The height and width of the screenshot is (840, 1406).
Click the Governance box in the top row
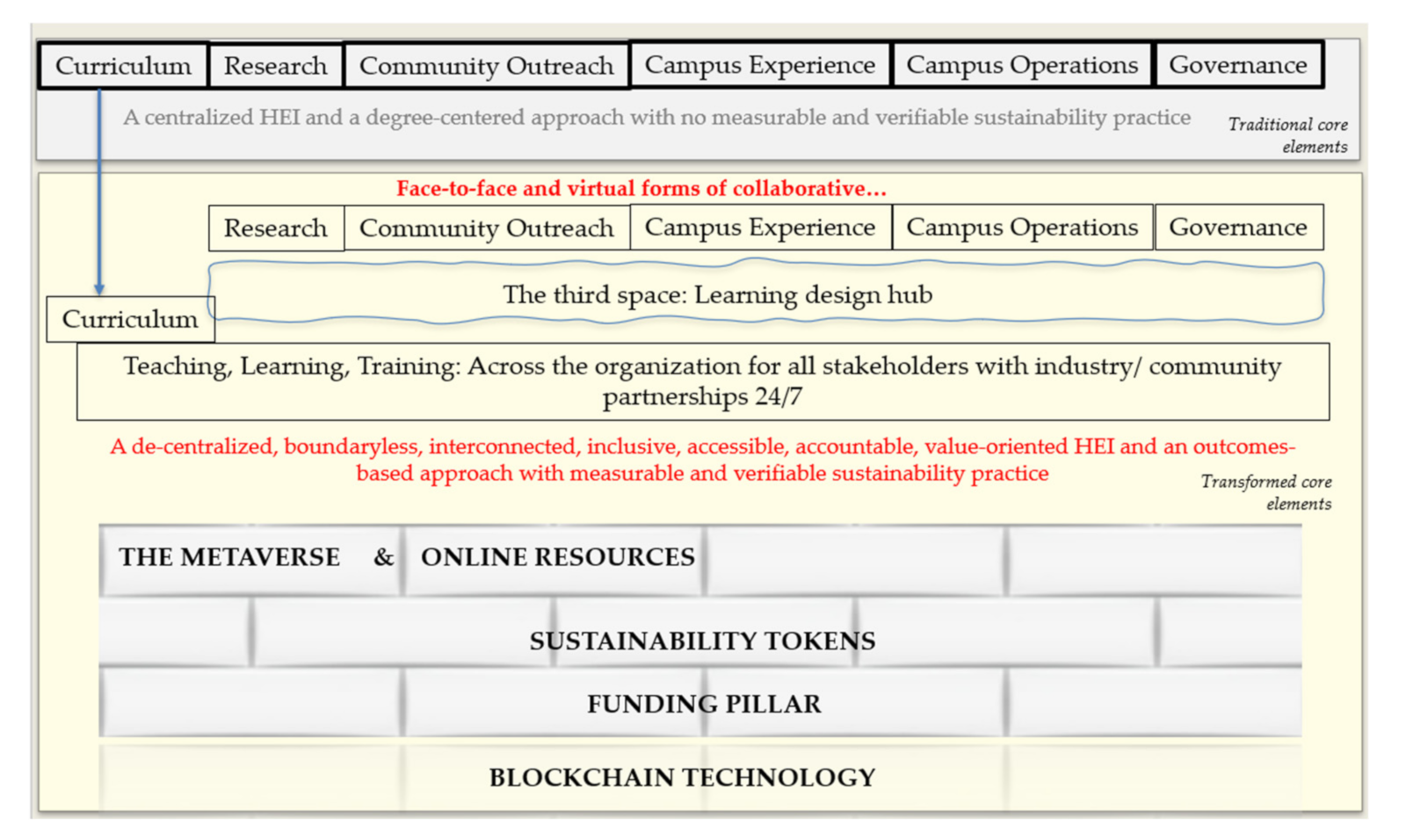click(x=1239, y=64)
